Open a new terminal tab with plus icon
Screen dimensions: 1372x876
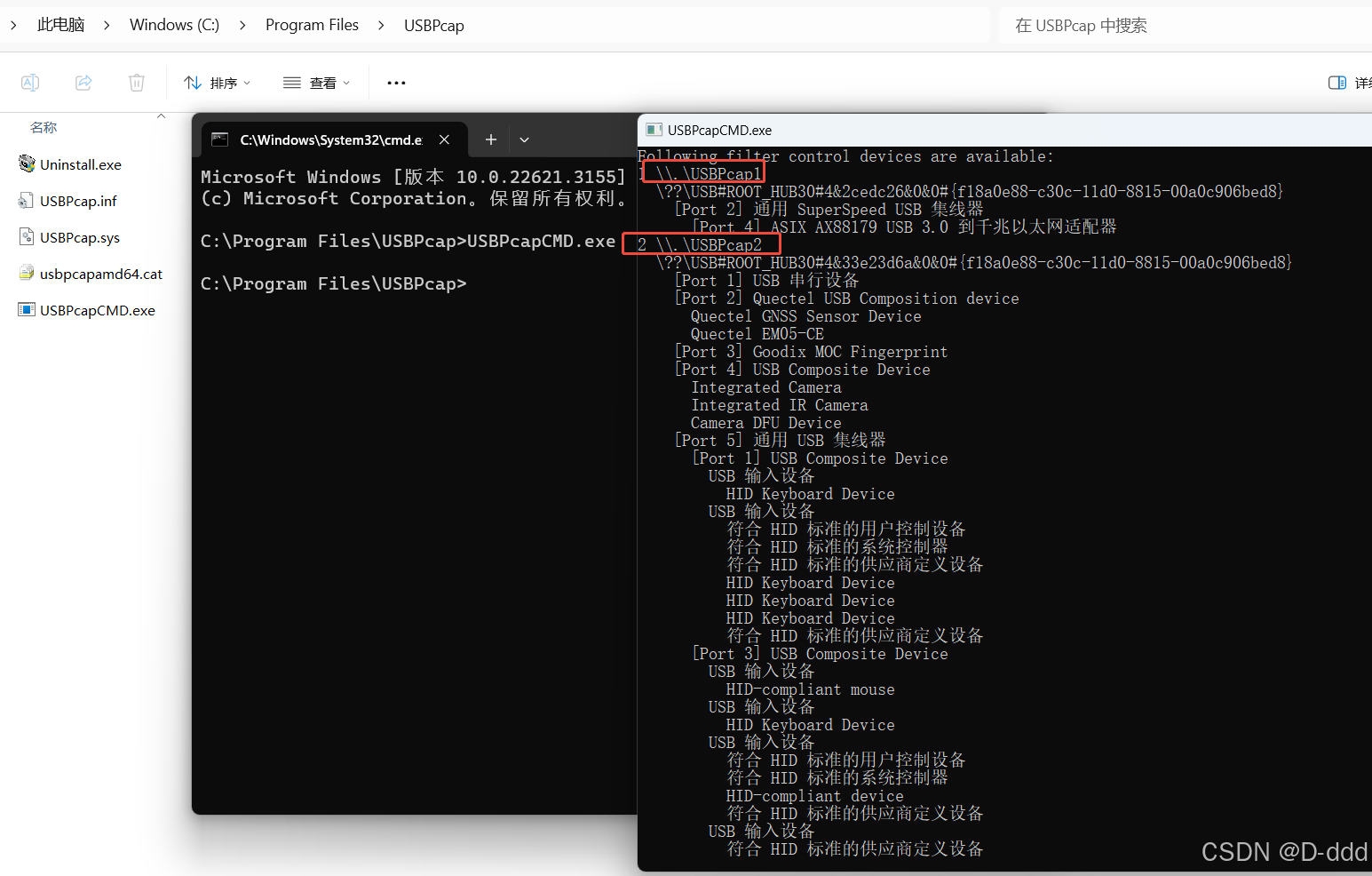pos(490,139)
